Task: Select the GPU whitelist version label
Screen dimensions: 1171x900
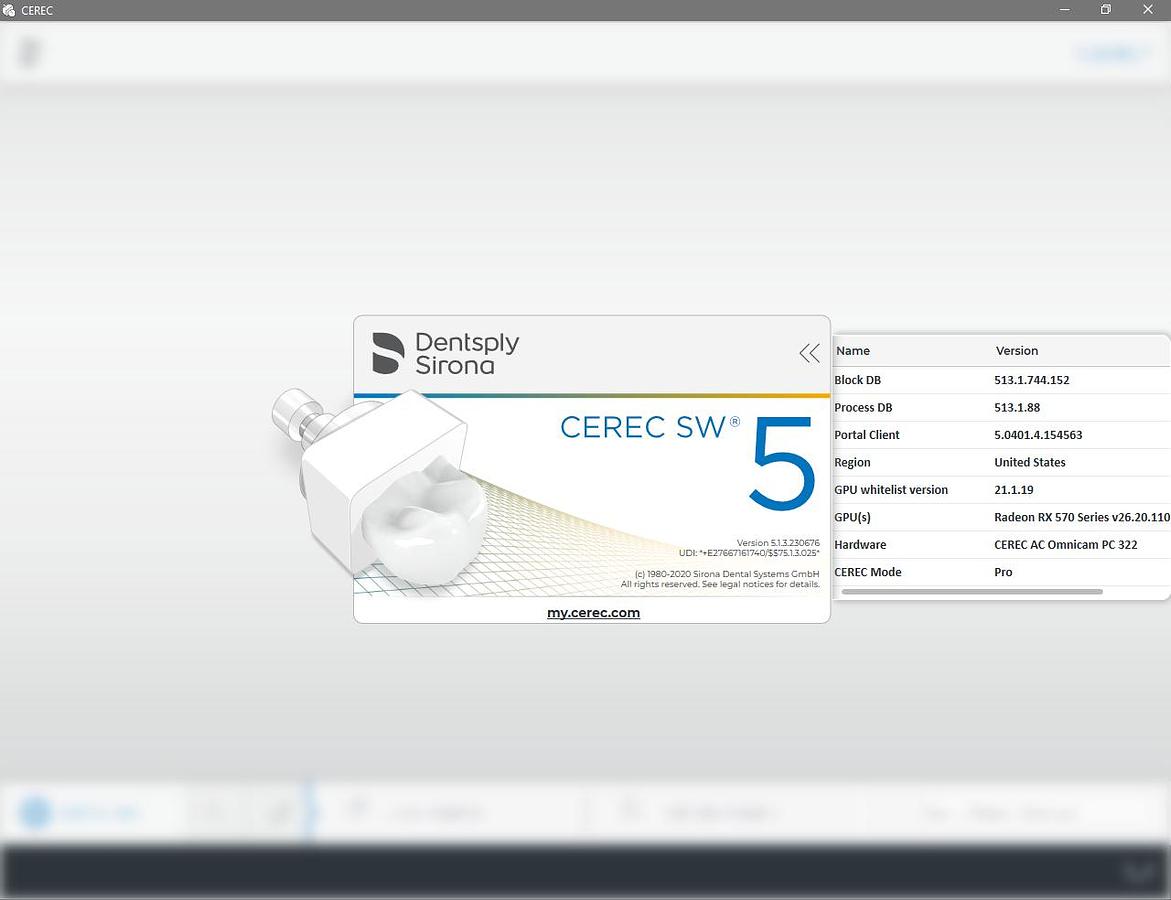Action: [x=891, y=490]
